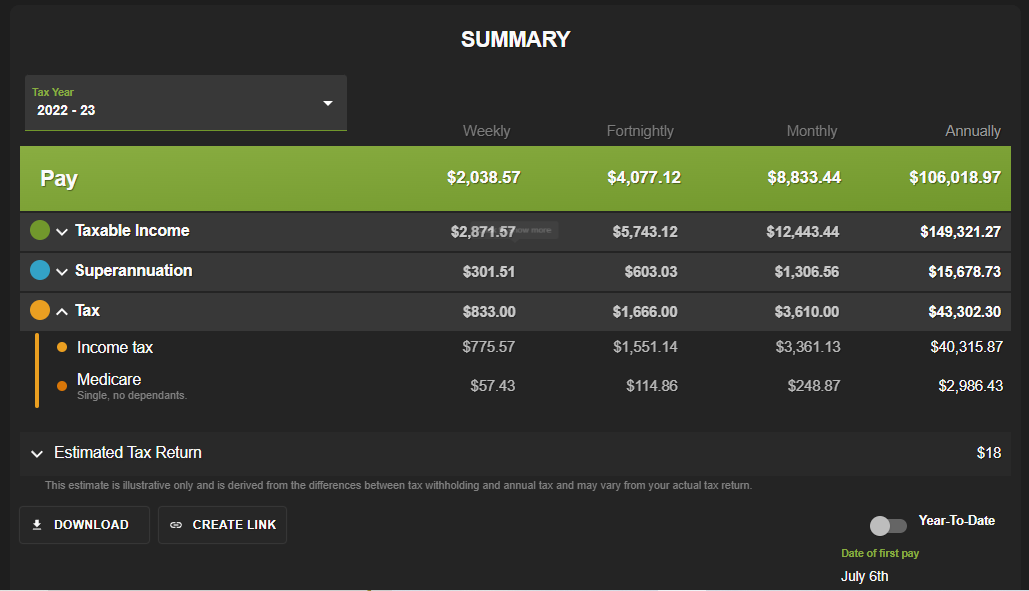The height and width of the screenshot is (591, 1029).
Task: Click the orange Tax circle icon
Action: point(40,310)
